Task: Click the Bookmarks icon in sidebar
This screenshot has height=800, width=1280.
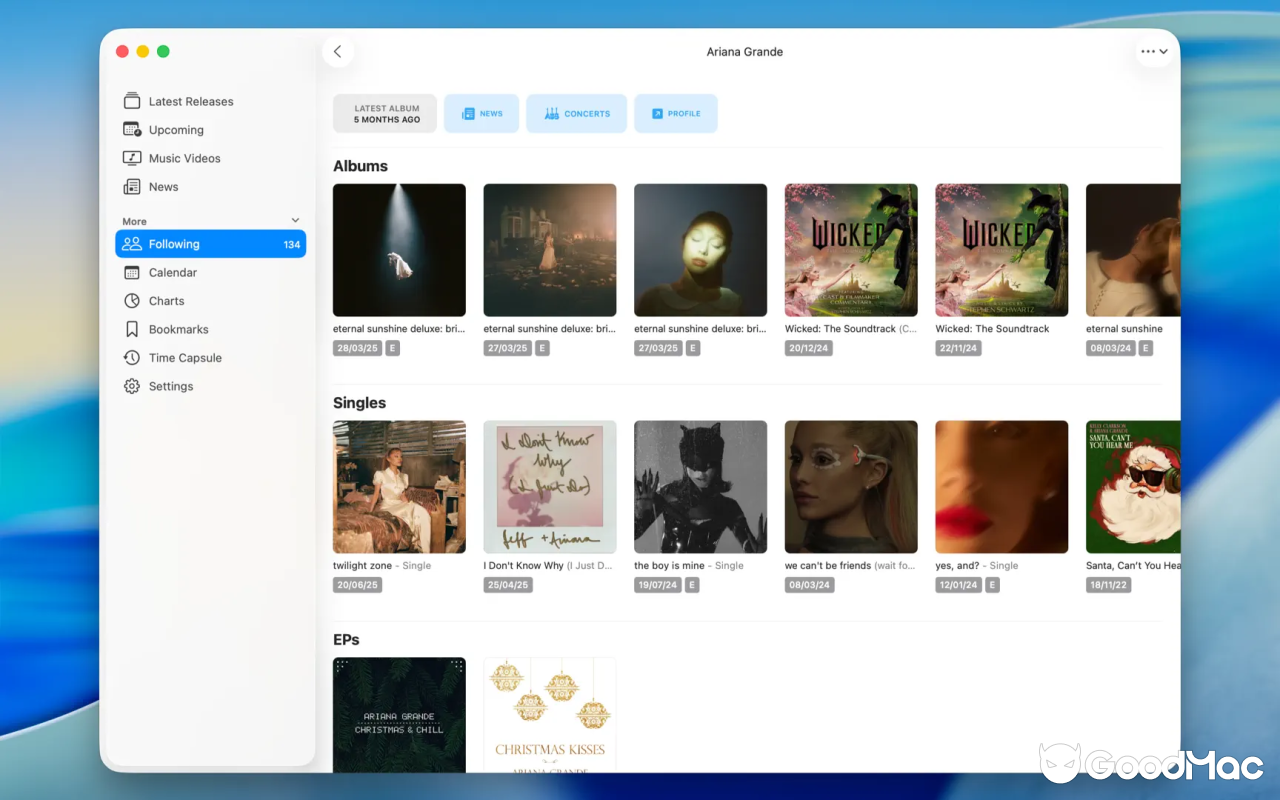Action: click(x=132, y=329)
